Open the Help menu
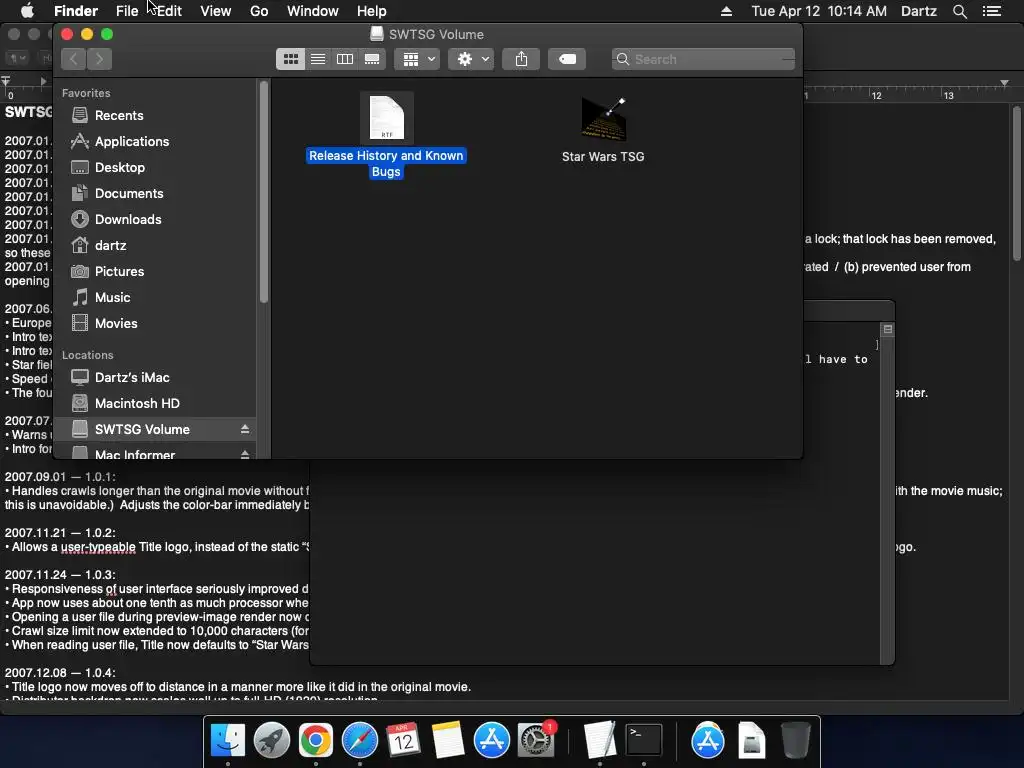 coord(372,11)
